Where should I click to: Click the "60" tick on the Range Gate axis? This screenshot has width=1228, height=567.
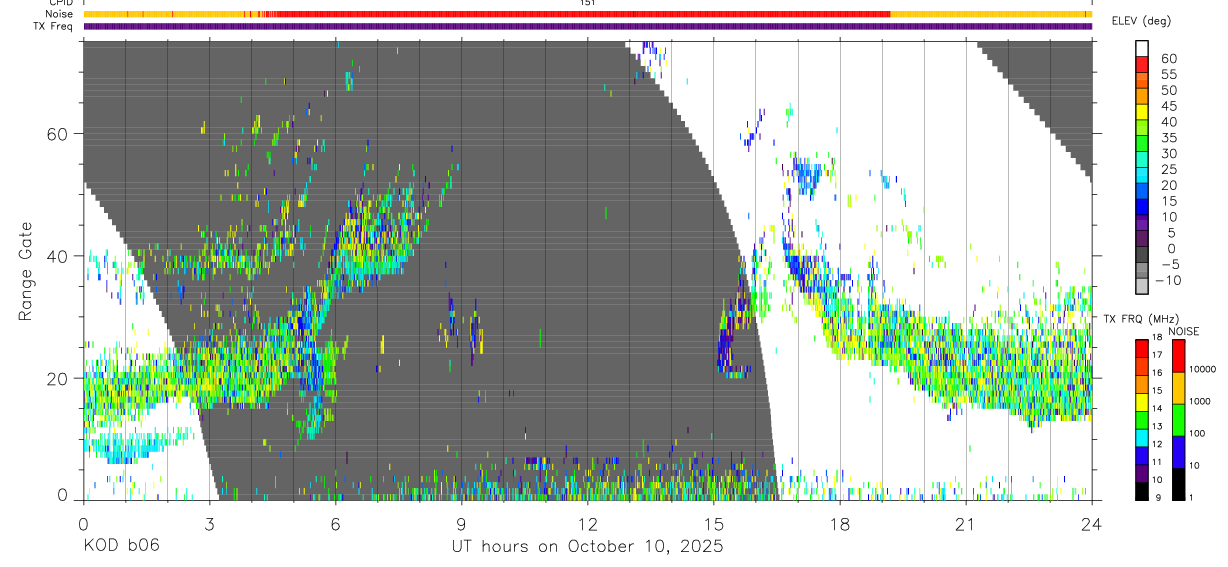tap(57, 133)
